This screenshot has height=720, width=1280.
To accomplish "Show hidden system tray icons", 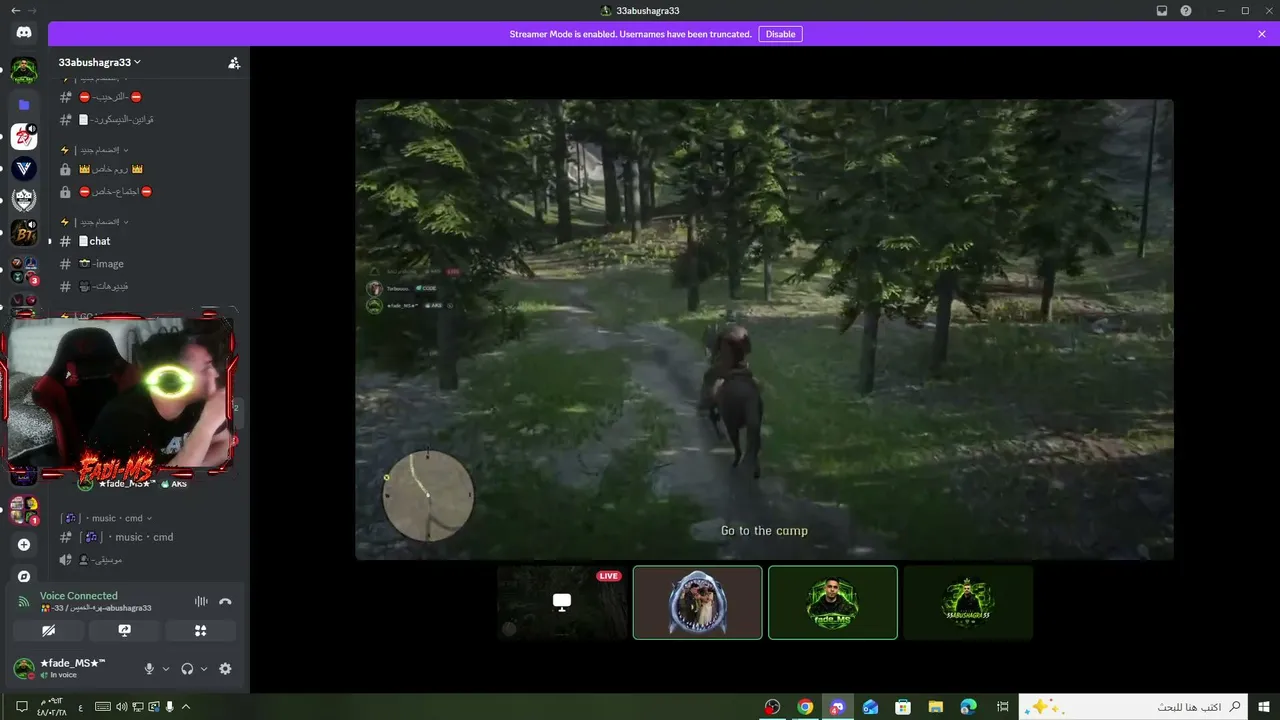I will (x=186, y=707).
